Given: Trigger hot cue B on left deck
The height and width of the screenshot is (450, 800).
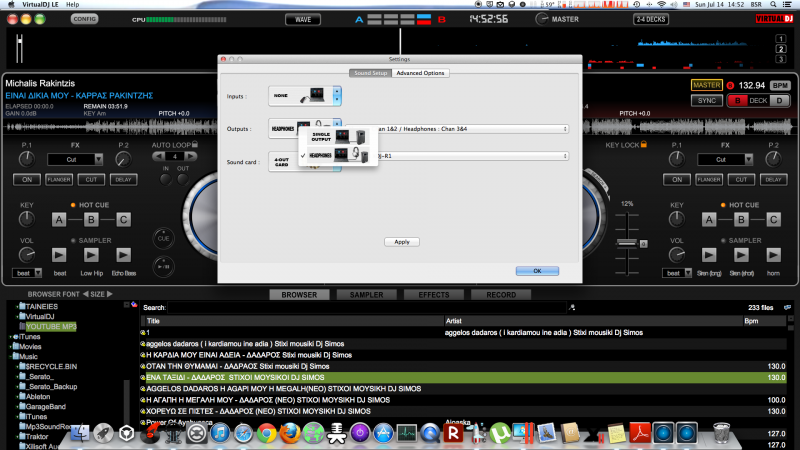Looking at the screenshot, I should pos(91,220).
